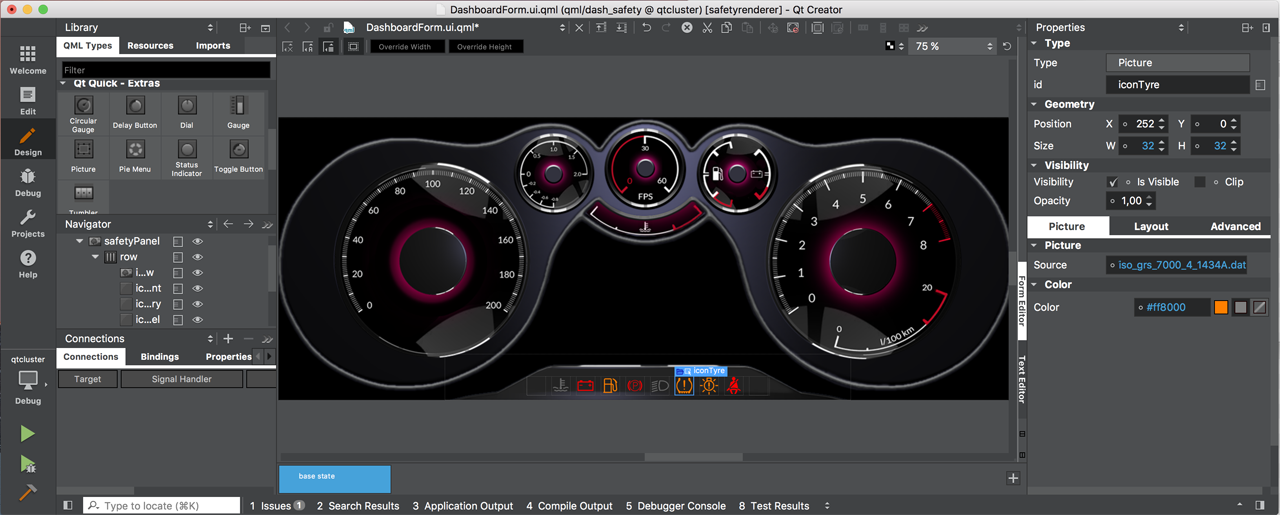Open the 75 % zoom dropdown
This screenshot has height=515, width=1280.
(x=953, y=46)
